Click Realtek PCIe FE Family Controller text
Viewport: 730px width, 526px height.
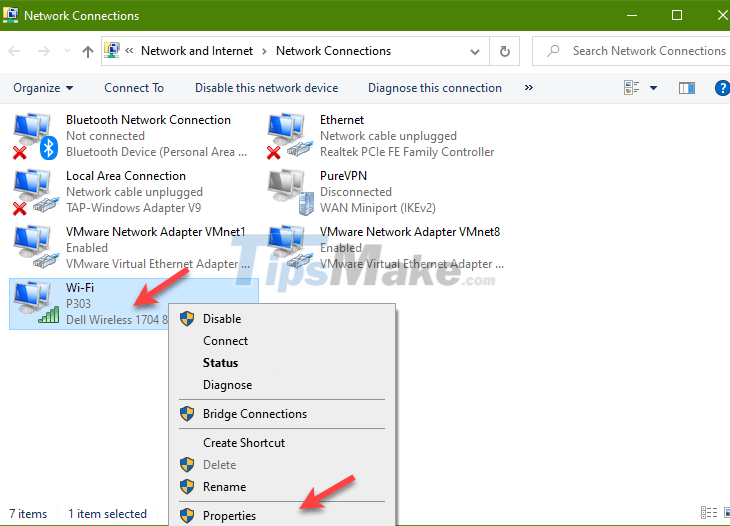click(x=407, y=152)
